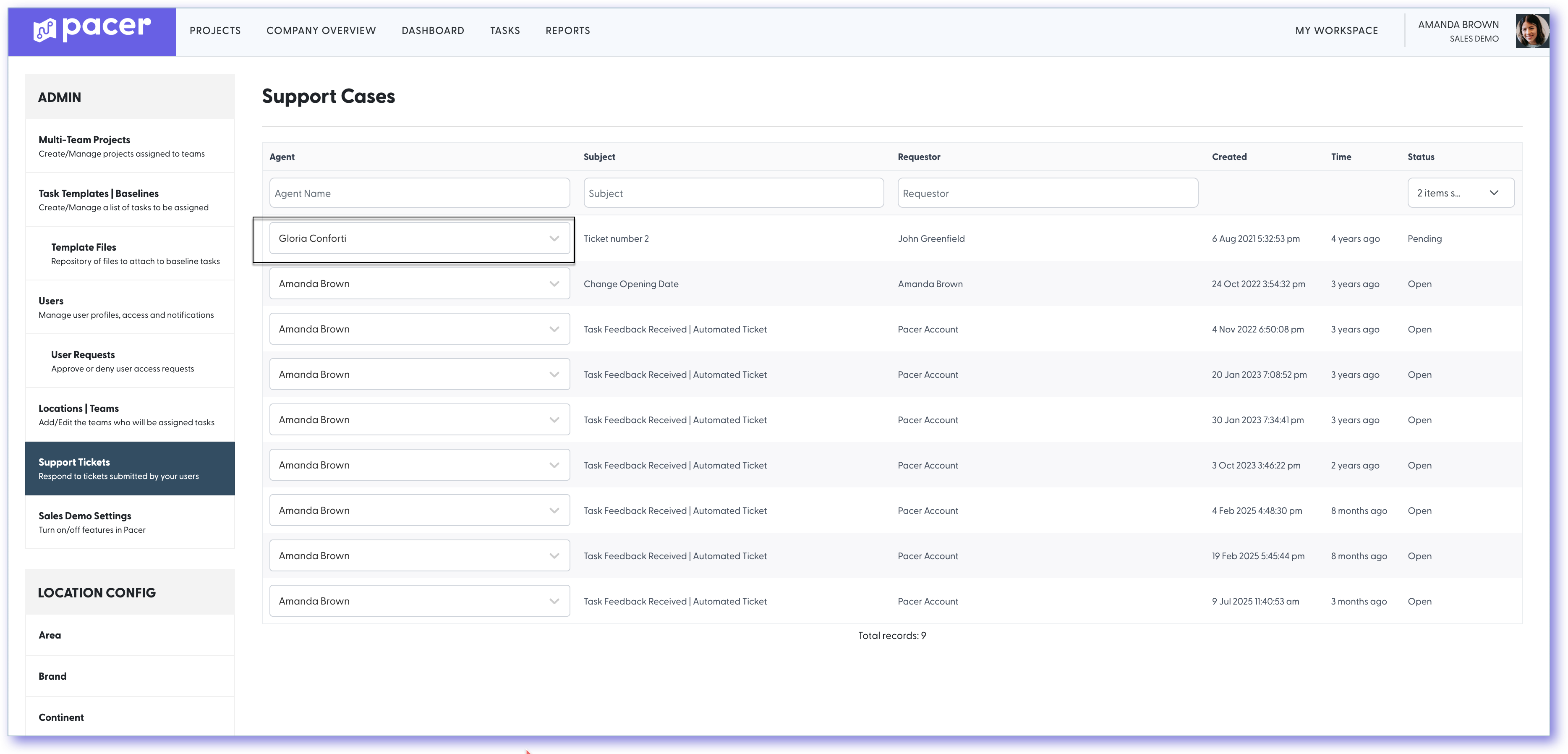Open agent dropdown for 4 Feb 2025 ticket
Screen dimensions: 1568x754
(x=419, y=511)
